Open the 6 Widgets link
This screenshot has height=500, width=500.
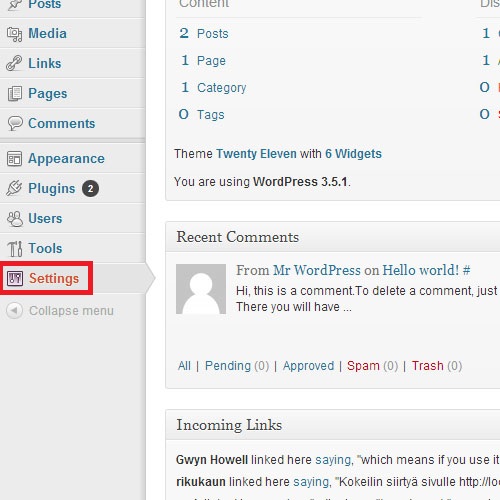(x=353, y=154)
